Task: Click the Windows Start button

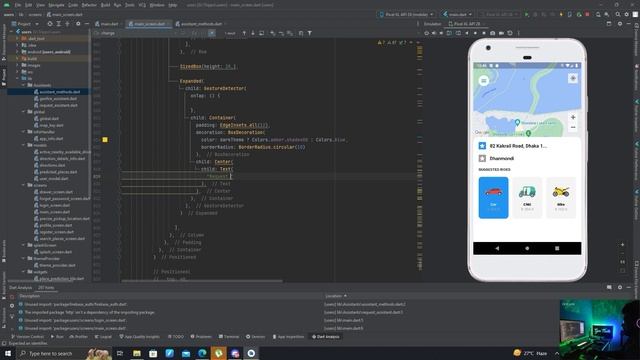Action: [7, 353]
